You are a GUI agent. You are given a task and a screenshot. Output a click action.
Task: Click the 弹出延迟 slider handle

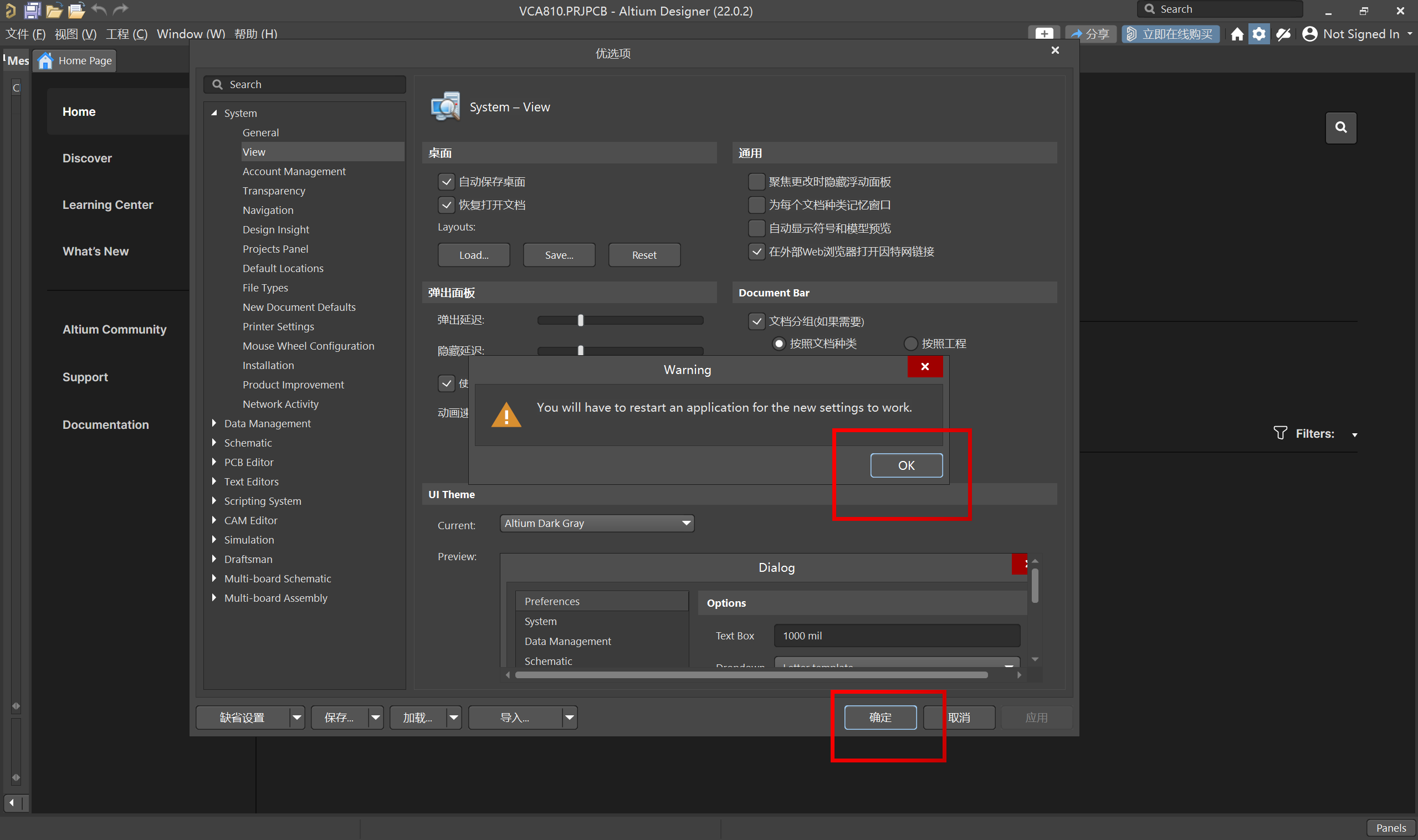(580, 320)
